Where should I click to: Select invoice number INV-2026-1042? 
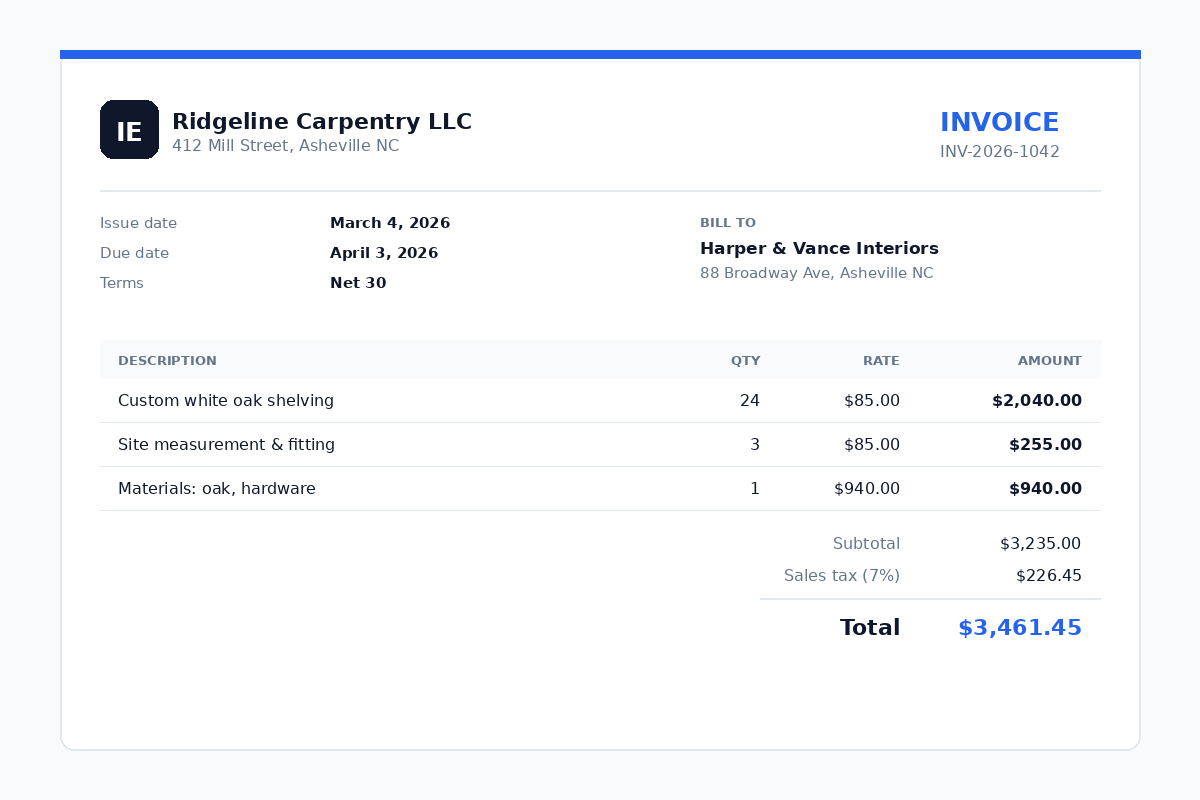[x=999, y=152]
